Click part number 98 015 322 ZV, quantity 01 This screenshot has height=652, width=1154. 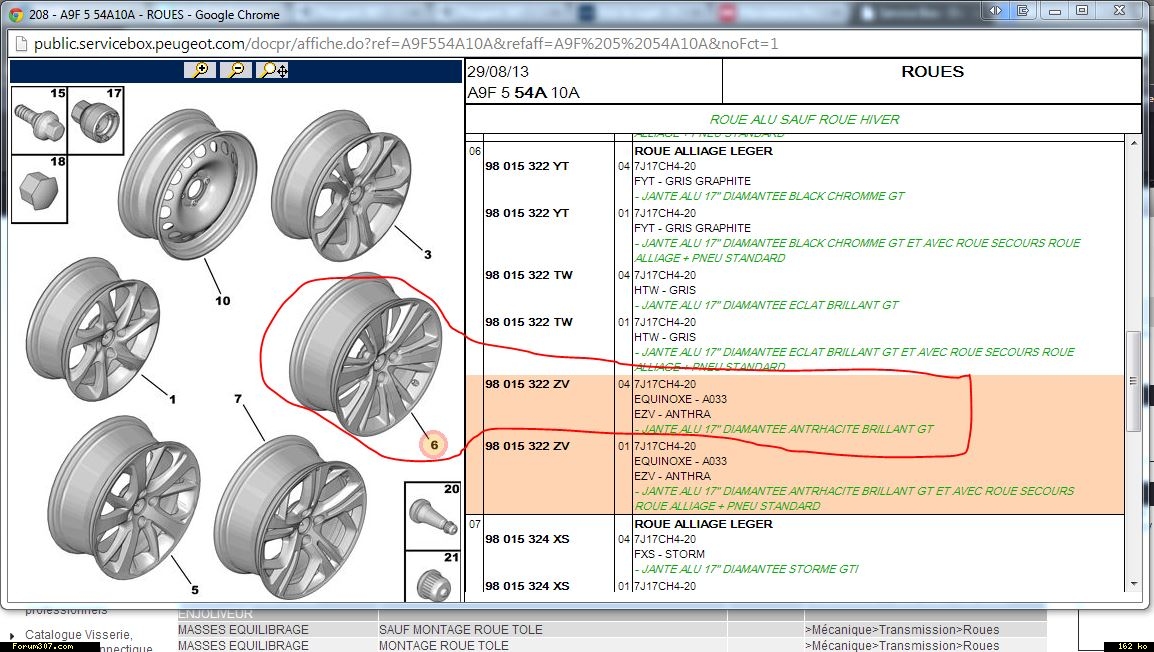click(x=527, y=446)
